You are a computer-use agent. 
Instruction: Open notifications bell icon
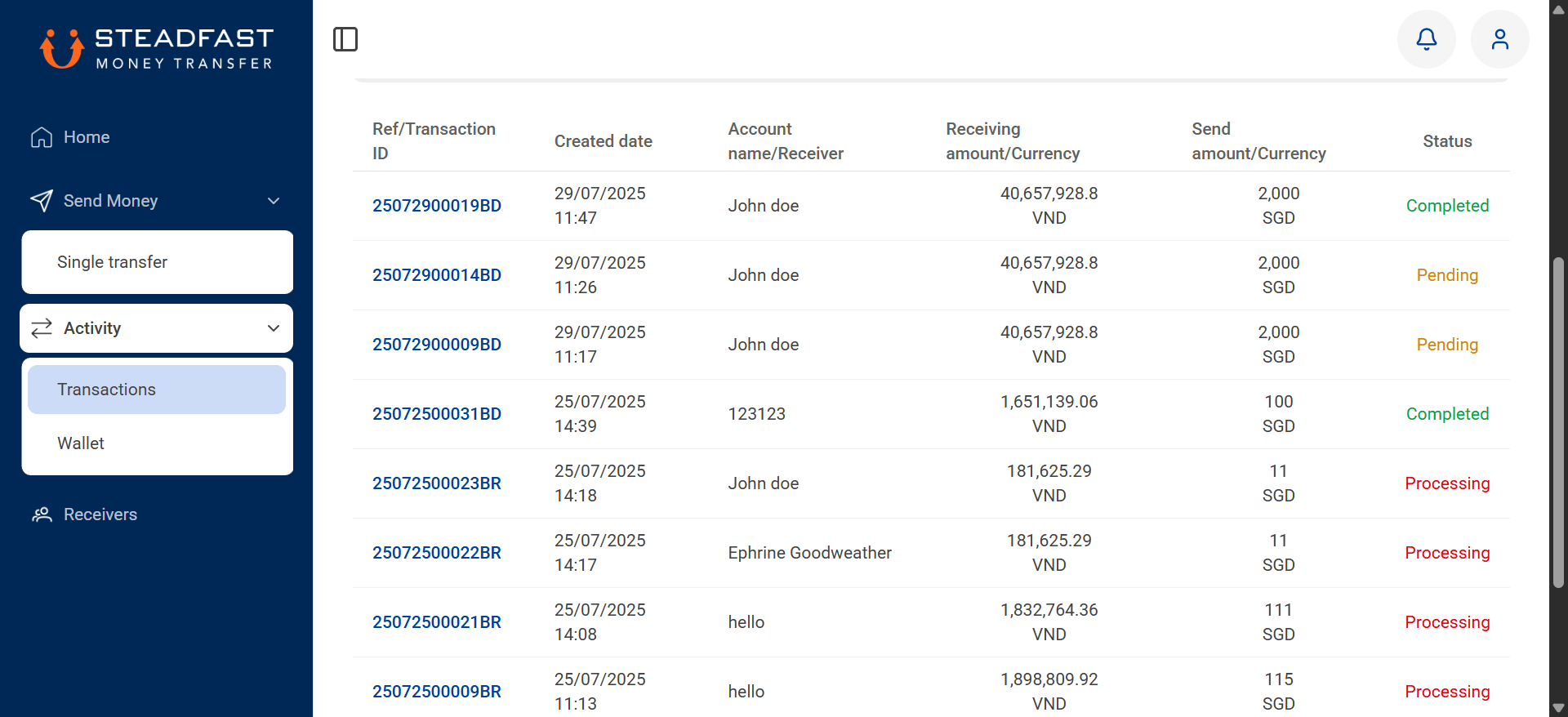click(1426, 39)
